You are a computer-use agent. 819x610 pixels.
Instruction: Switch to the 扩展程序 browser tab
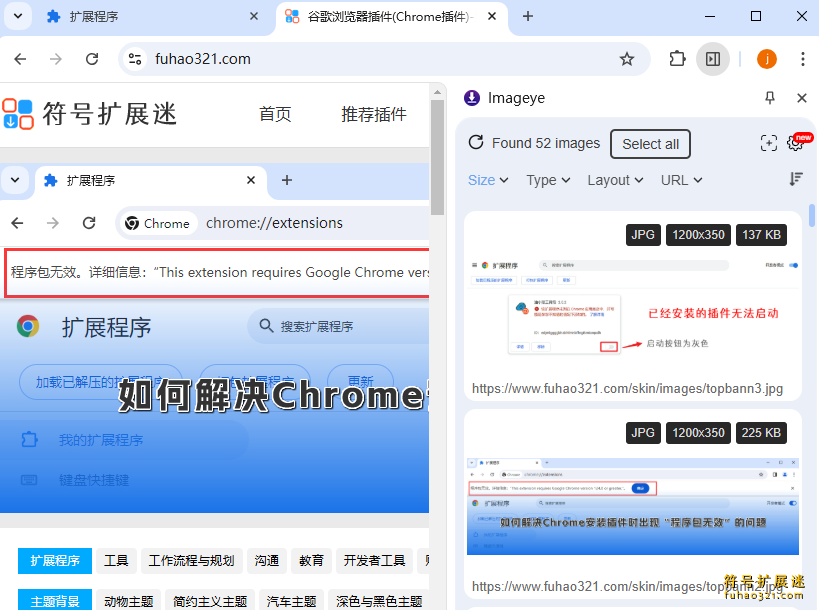(x=151, y=17)
